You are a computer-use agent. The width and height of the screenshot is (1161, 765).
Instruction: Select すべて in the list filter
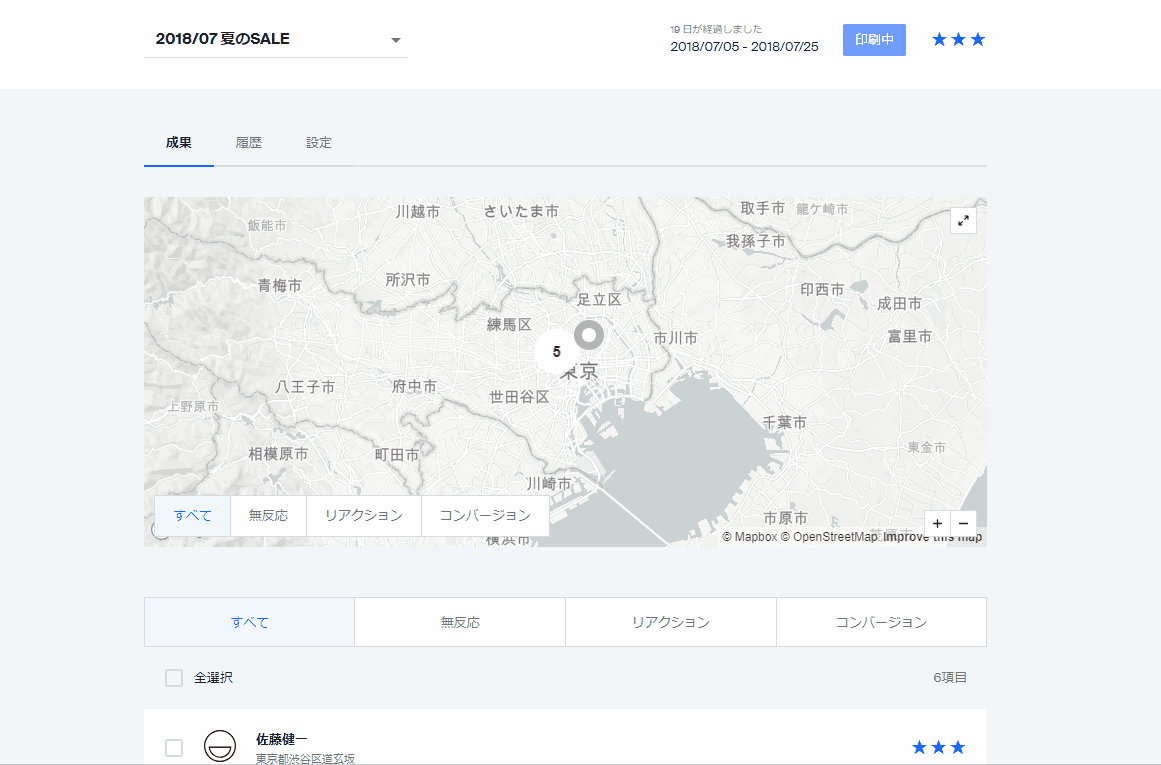coord(250,622)
